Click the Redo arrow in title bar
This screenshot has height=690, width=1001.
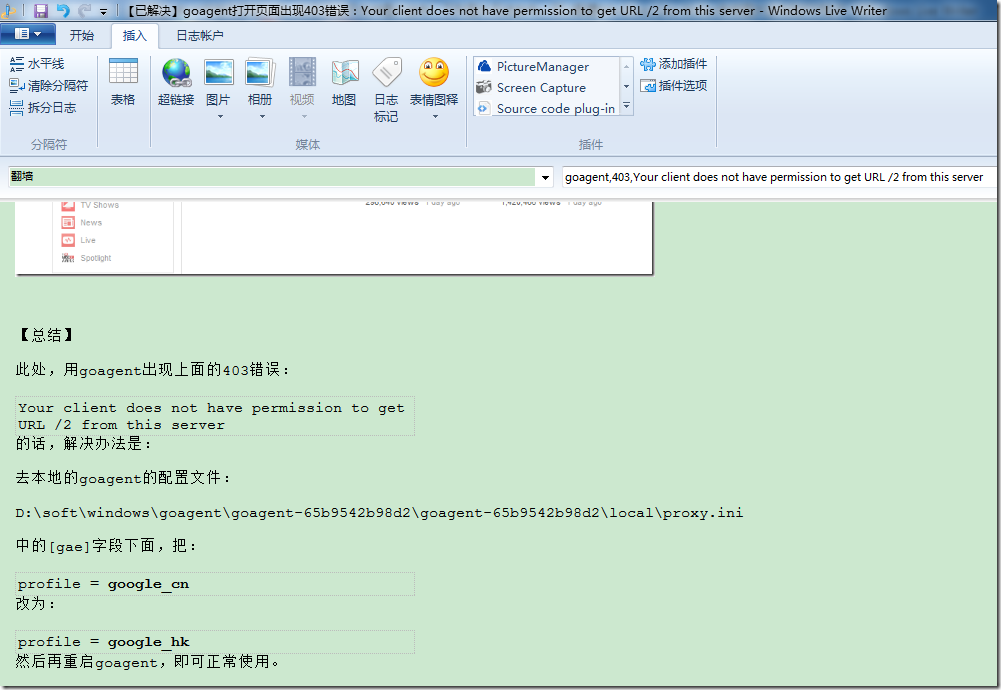84,10
